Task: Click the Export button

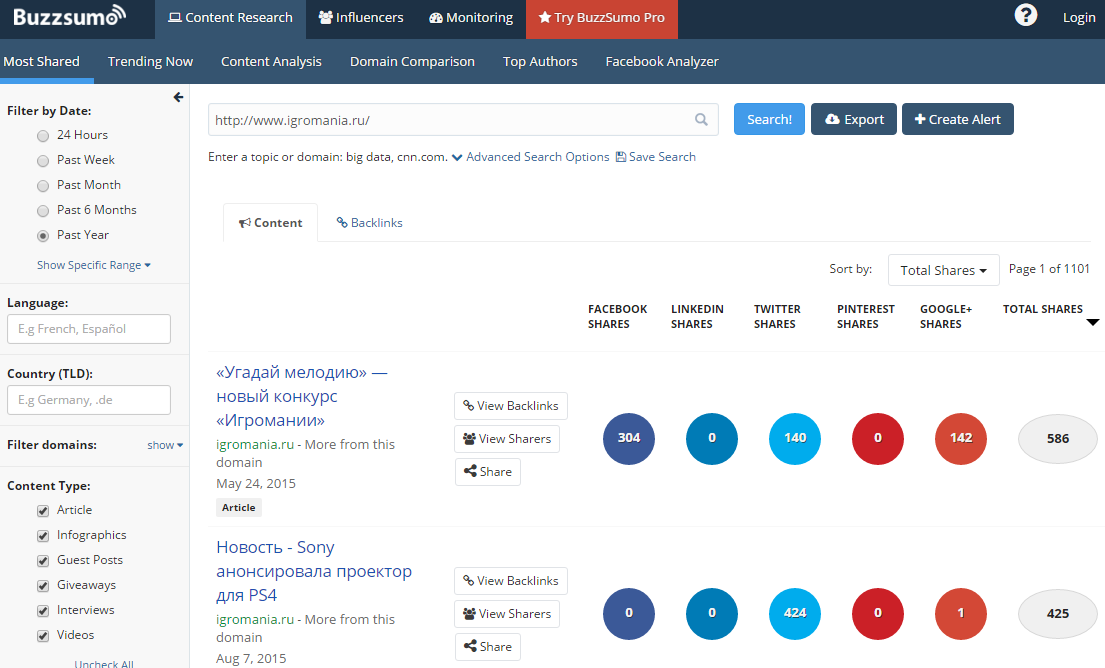Action: pyautogui.click(x=854, y=119)
